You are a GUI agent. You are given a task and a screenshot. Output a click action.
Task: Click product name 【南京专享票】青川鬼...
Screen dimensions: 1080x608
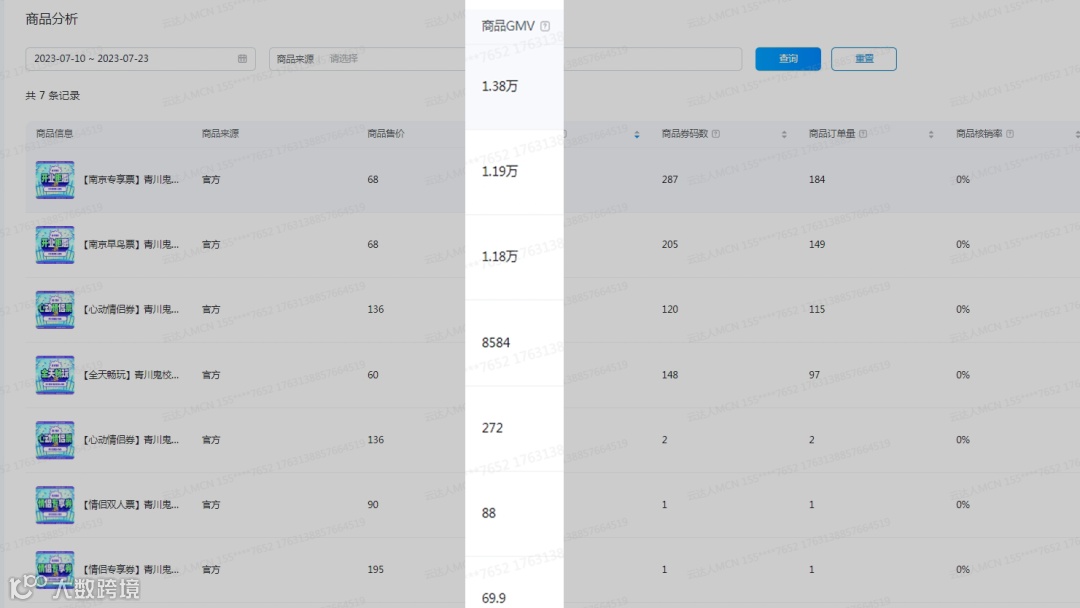pyautogui.click(x=130, y=180)
